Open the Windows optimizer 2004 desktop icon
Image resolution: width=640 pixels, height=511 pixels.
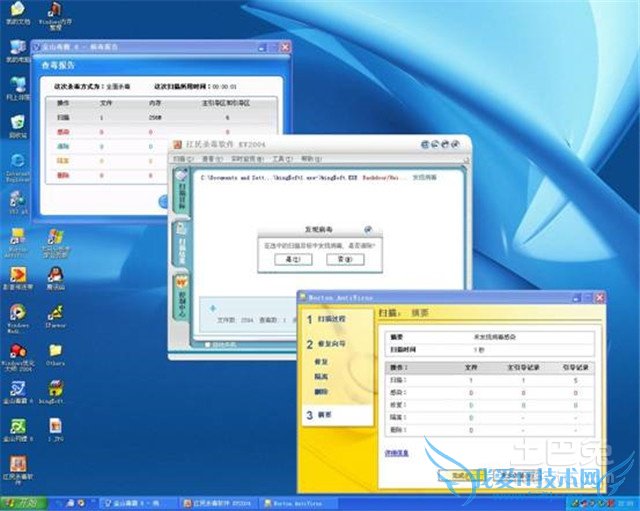17,357
